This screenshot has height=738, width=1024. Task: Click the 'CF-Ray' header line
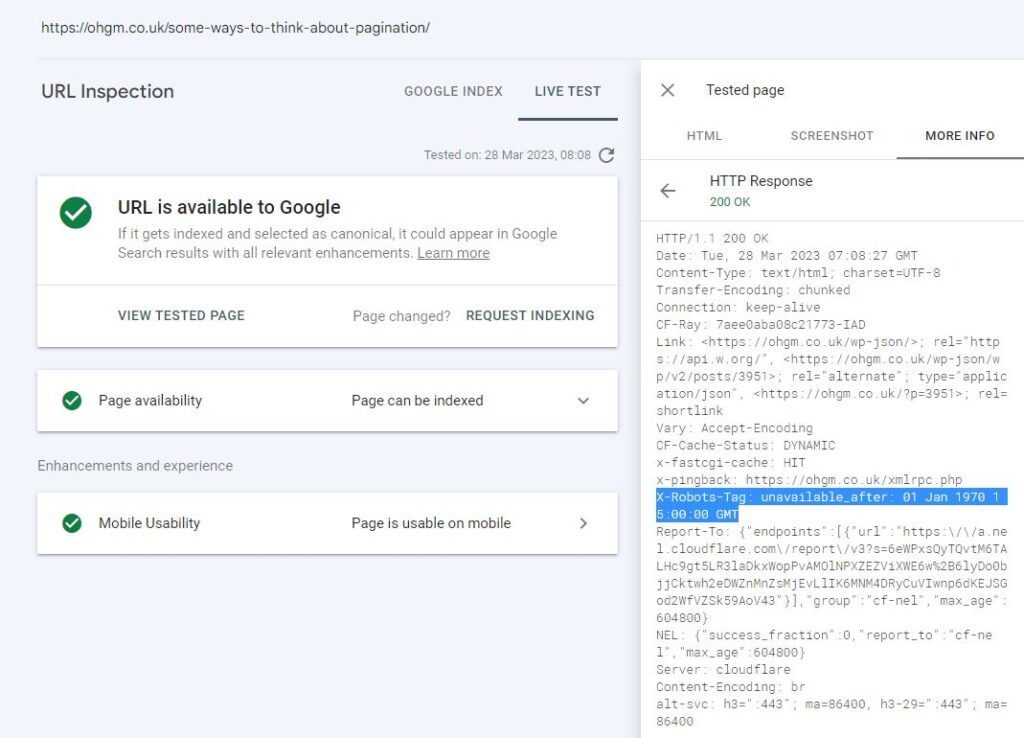tap(761, 325)
